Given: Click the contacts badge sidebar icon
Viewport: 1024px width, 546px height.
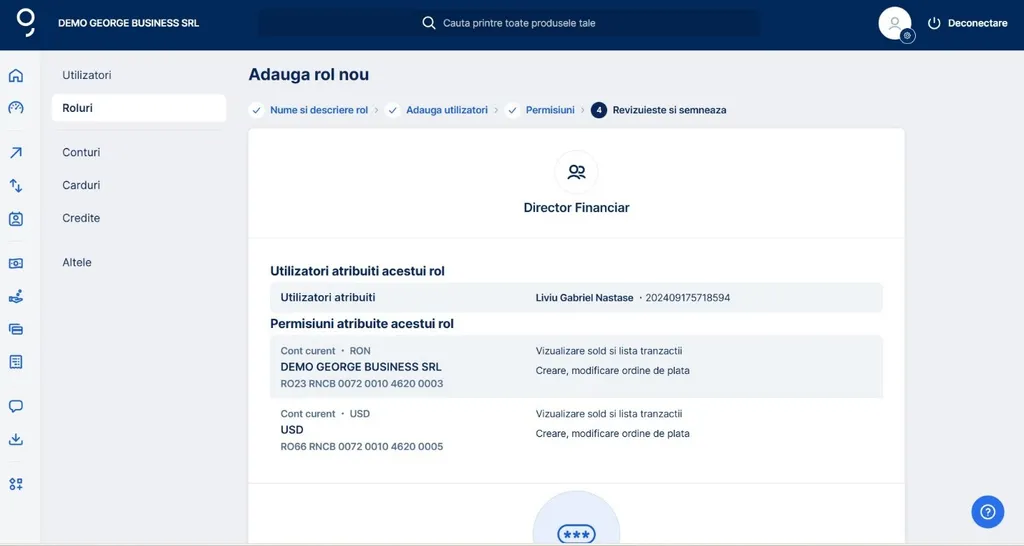Looking at the screenshot, I should click(16, 218).
